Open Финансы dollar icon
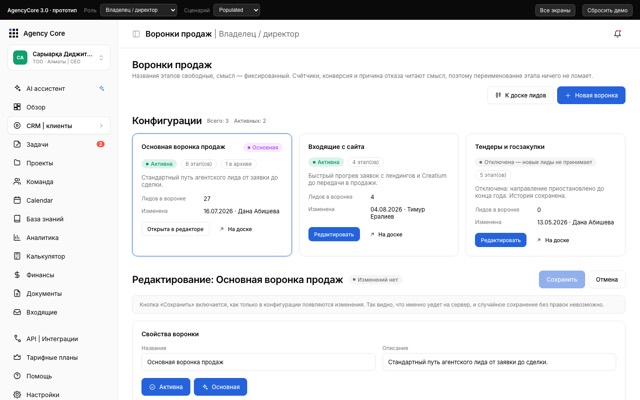This screenshot has height=400, width=640. coord(17,275)
